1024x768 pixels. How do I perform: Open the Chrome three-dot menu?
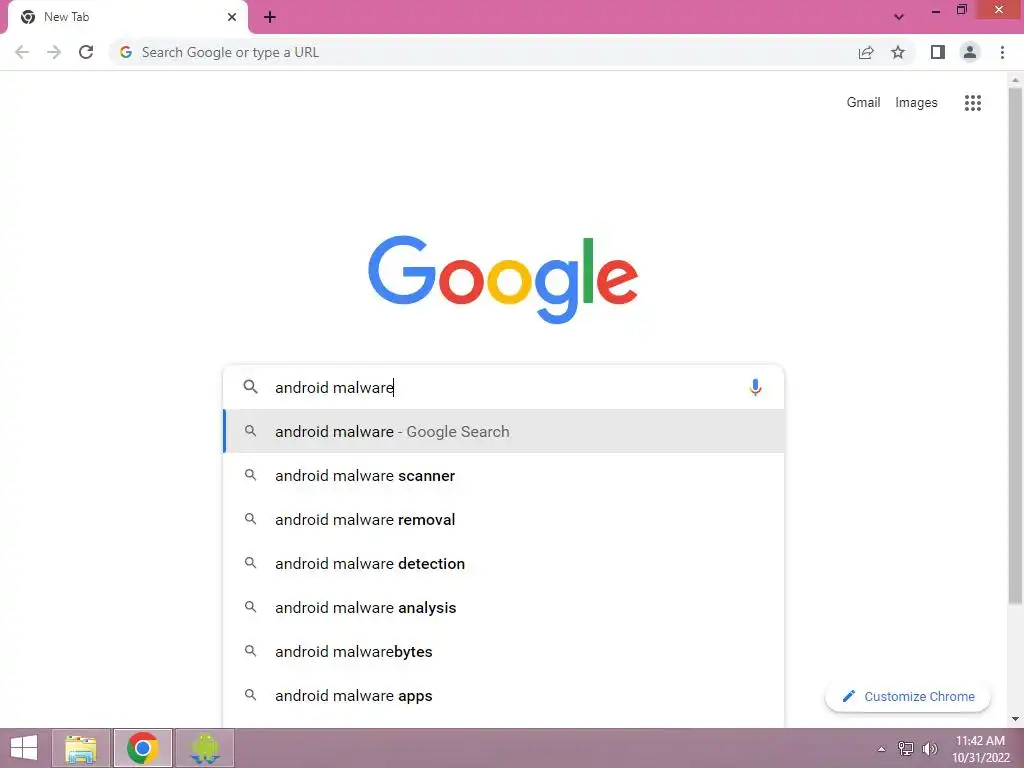[x=1002, y=52]
